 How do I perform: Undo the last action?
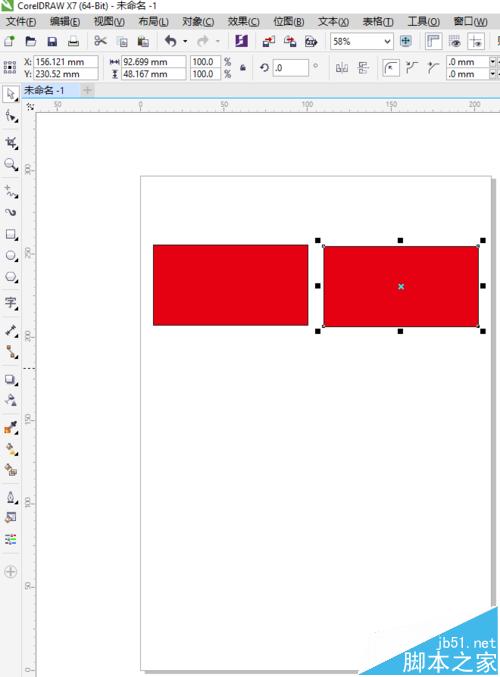[x=171, y=41]
